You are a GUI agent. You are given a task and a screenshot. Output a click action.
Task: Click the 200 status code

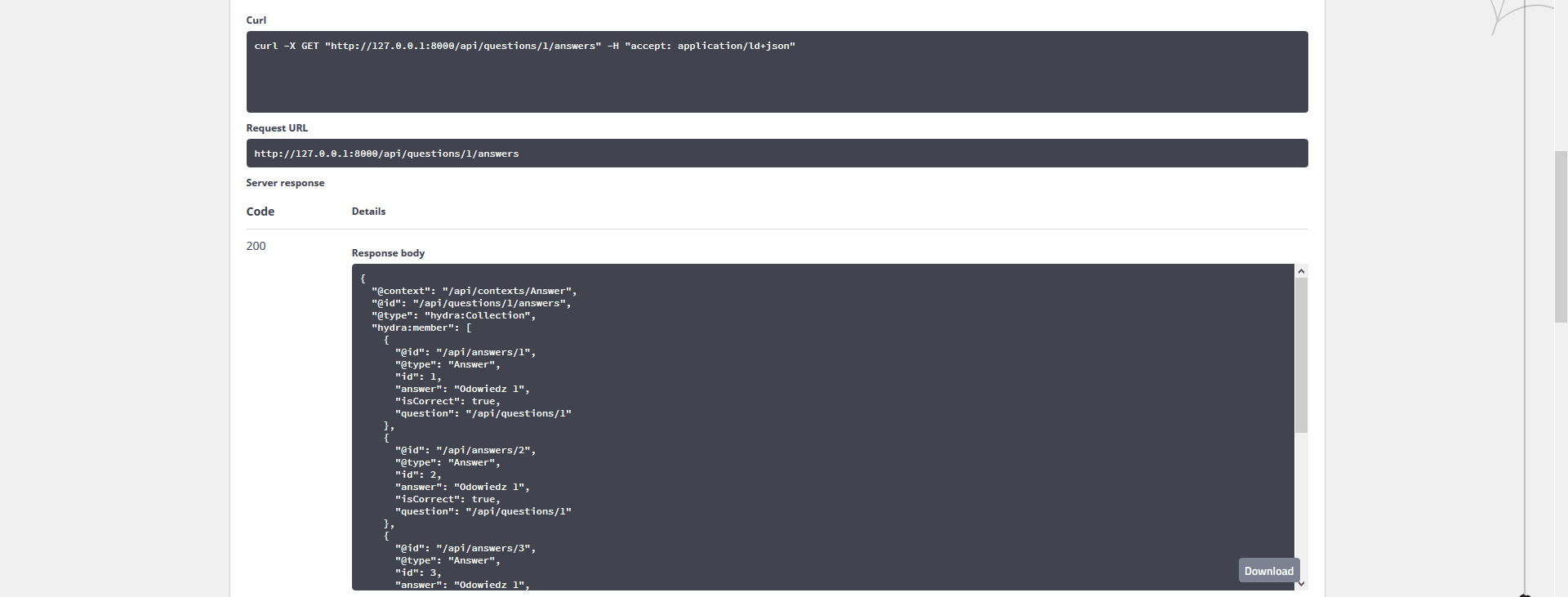tap(256, 246)
